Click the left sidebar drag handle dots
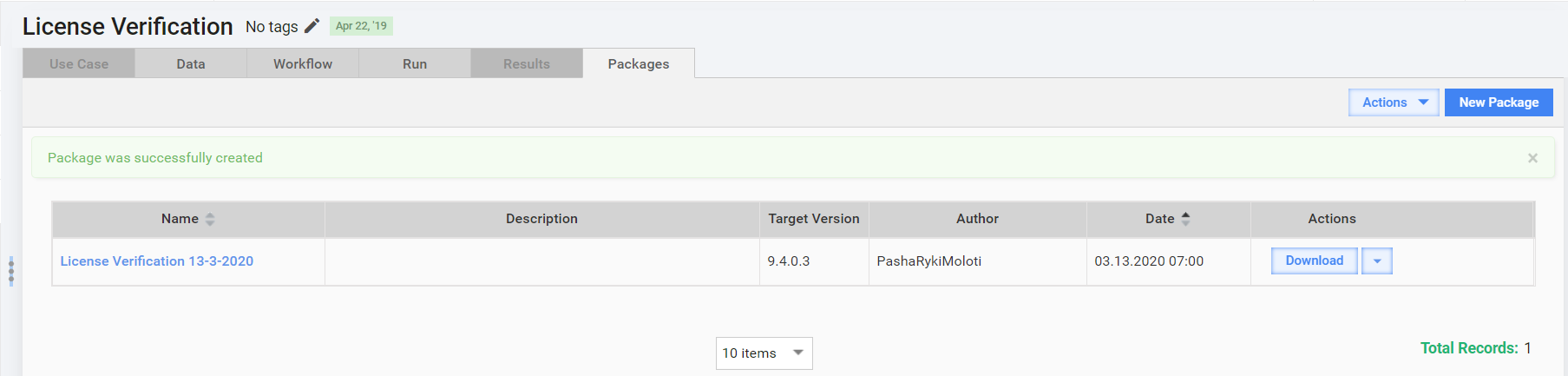 (10, 271)
